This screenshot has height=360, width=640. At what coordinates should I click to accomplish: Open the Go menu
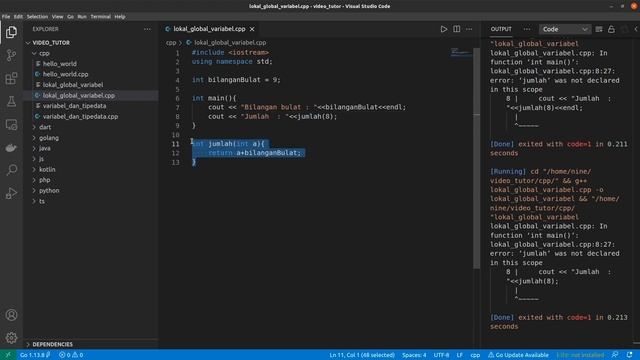click(x=71, y=17)
